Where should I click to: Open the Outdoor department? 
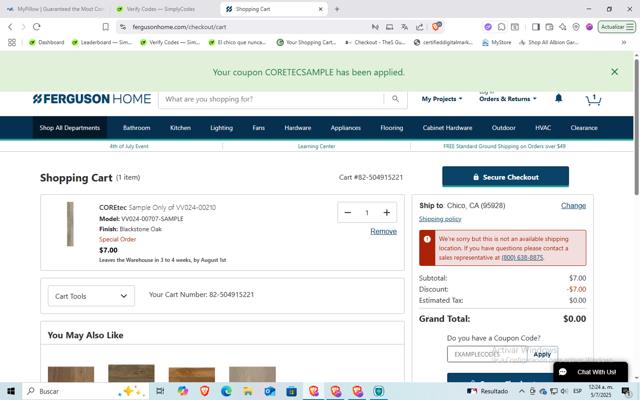503,128
